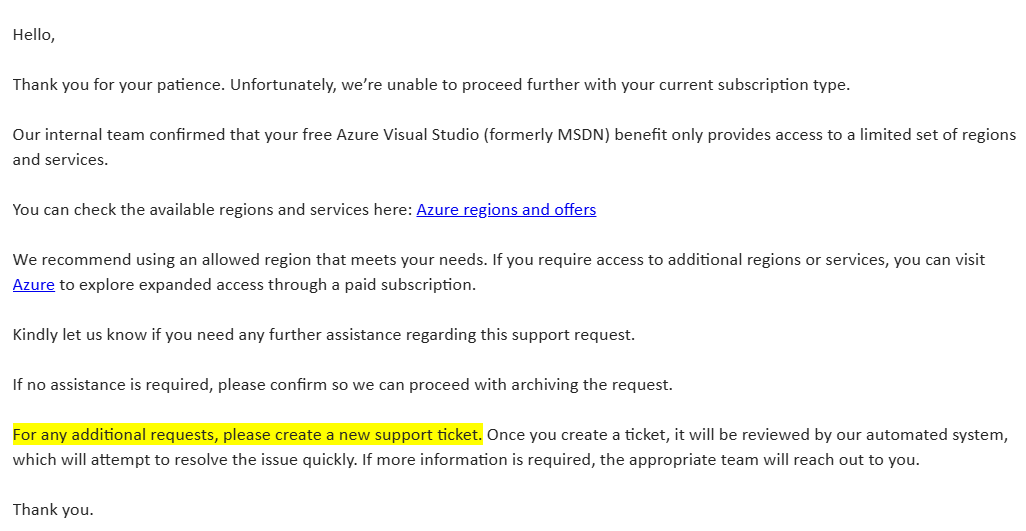
Task: Open the Azure paid subscription link
Action: (x=33, y=285)
